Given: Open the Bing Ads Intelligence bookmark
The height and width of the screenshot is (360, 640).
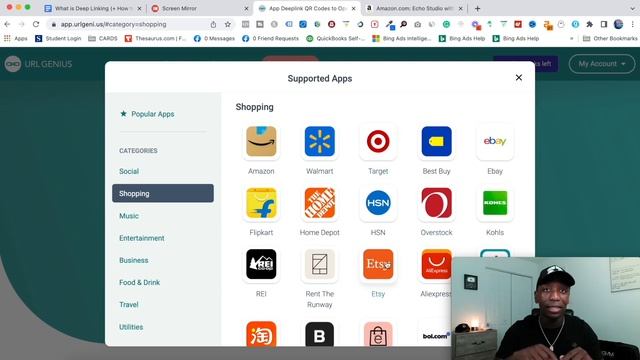Looking at the screenshot, I should pos(402,38).
